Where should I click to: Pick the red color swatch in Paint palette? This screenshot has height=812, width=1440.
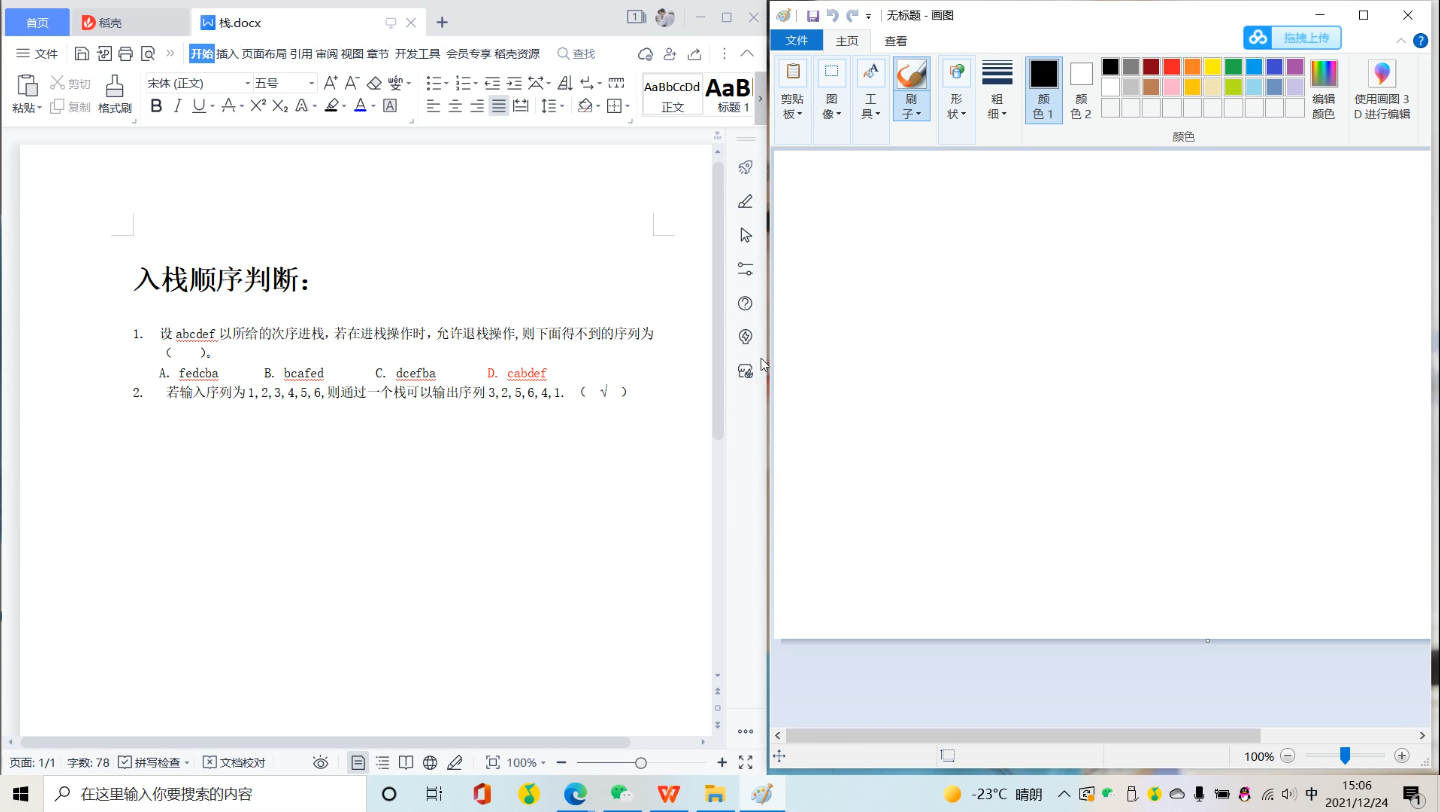click(1172, 67)
